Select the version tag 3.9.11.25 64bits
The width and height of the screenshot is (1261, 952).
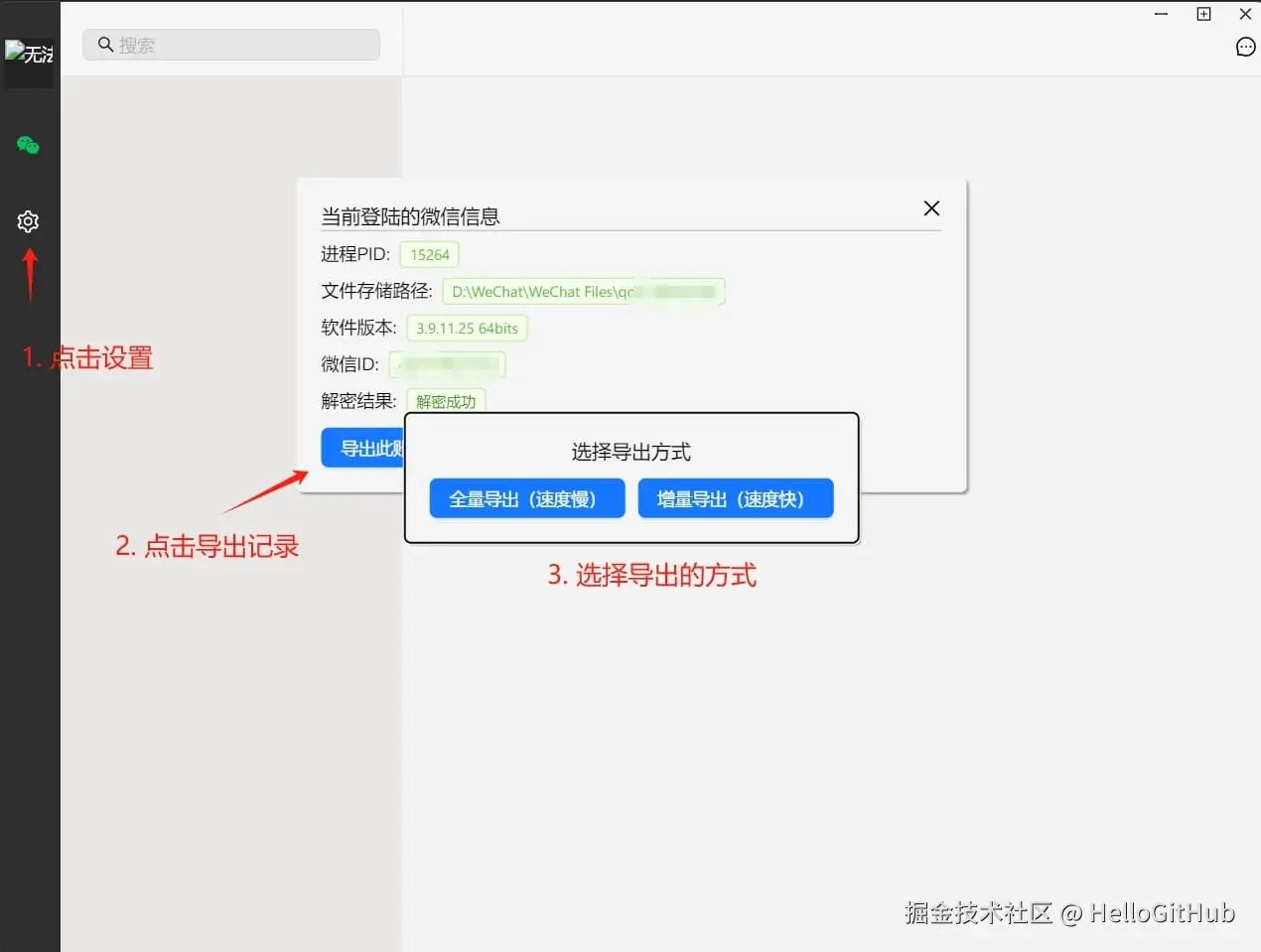click(467, 329)
